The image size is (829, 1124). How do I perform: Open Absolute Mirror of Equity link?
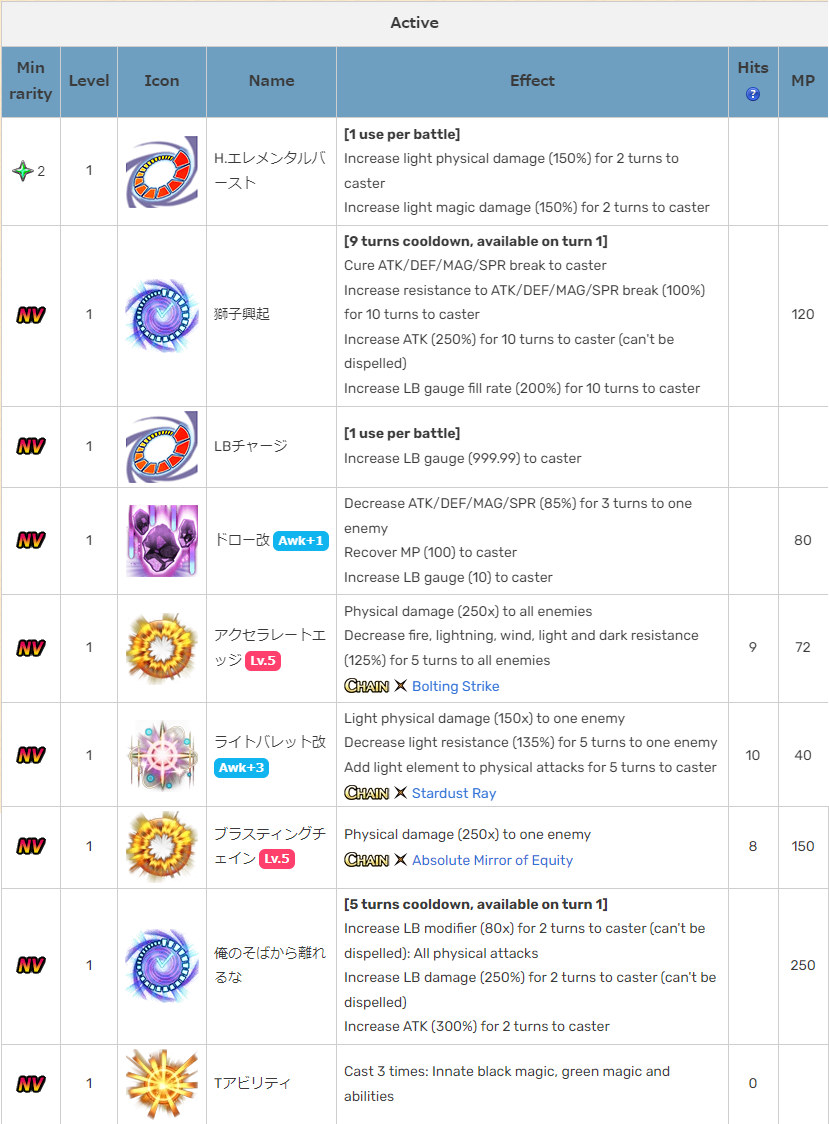click(492, 860)
